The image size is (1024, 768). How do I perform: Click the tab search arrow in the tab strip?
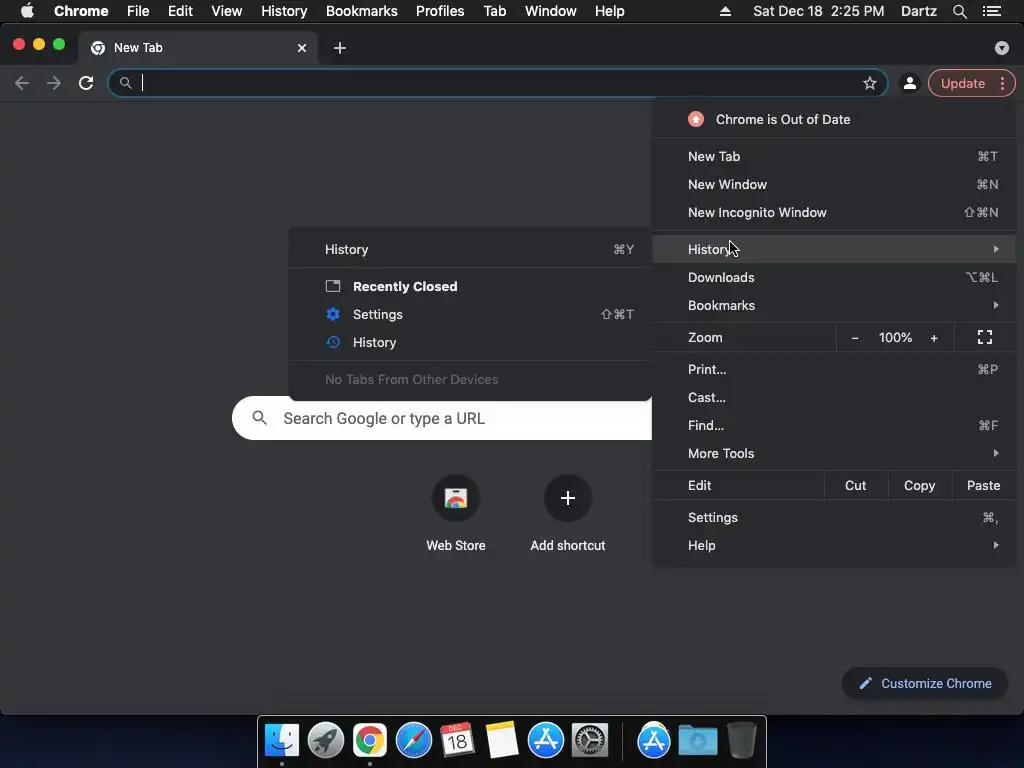[x=1002, y=48]
